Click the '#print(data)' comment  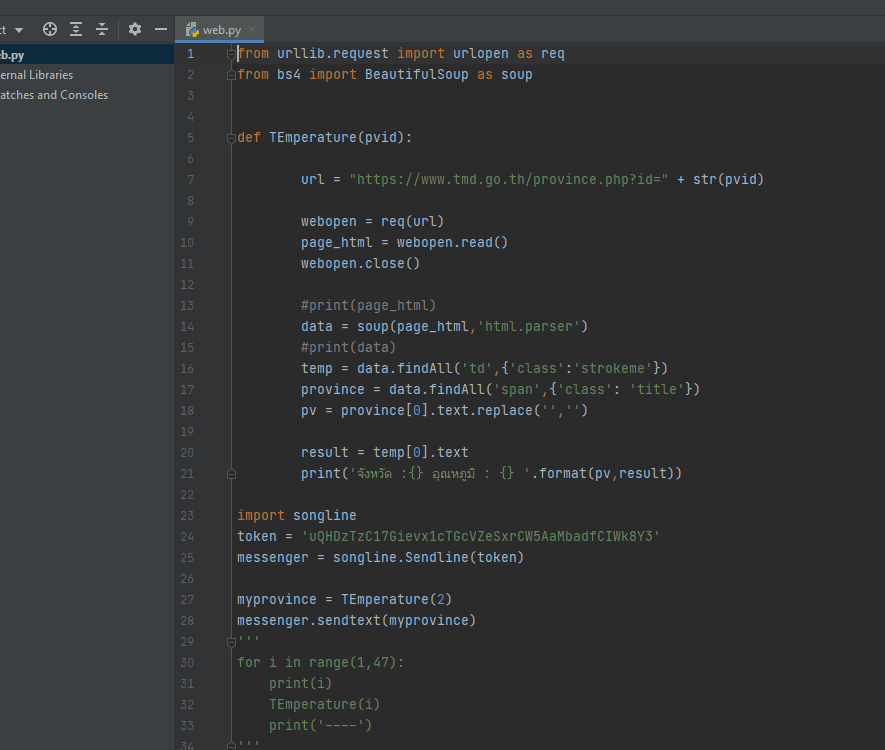(x=348, y=347)
